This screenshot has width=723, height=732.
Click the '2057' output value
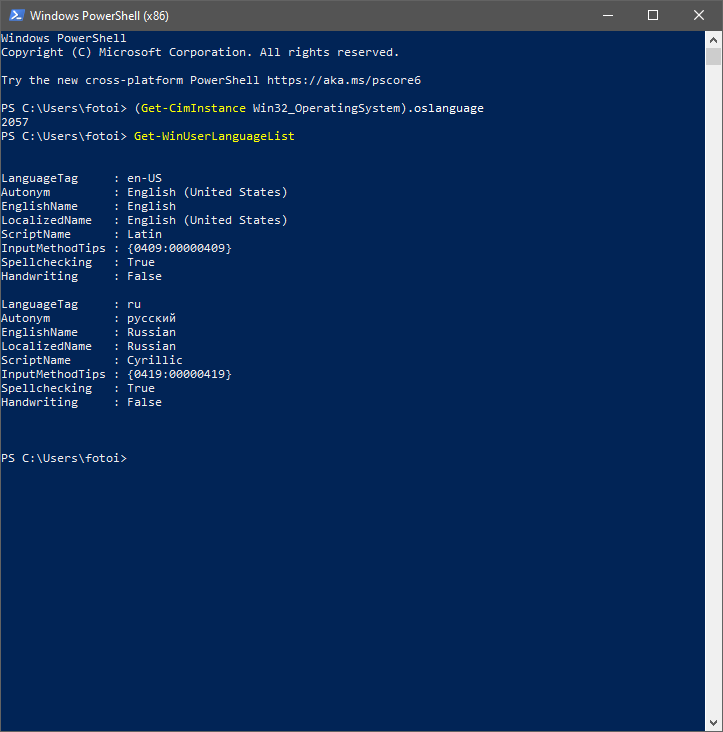tap(15, 122)
